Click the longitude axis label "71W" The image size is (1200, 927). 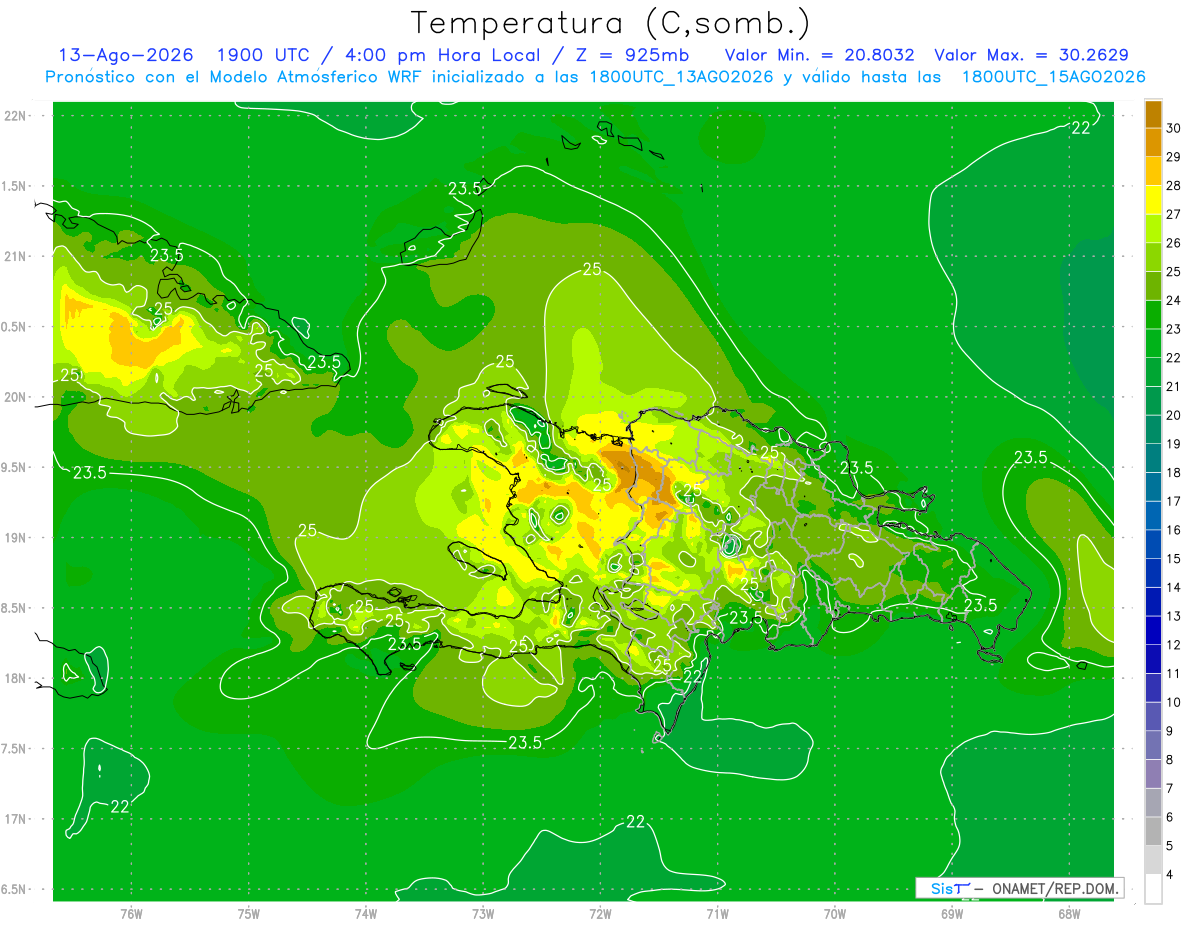pos(717,914)
